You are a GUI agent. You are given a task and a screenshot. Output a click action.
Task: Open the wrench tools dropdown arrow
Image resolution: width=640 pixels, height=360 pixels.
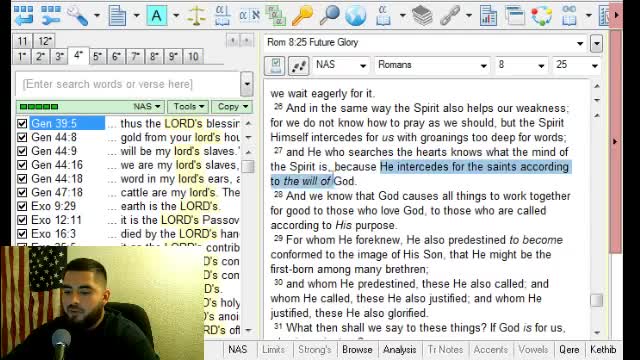97,16
